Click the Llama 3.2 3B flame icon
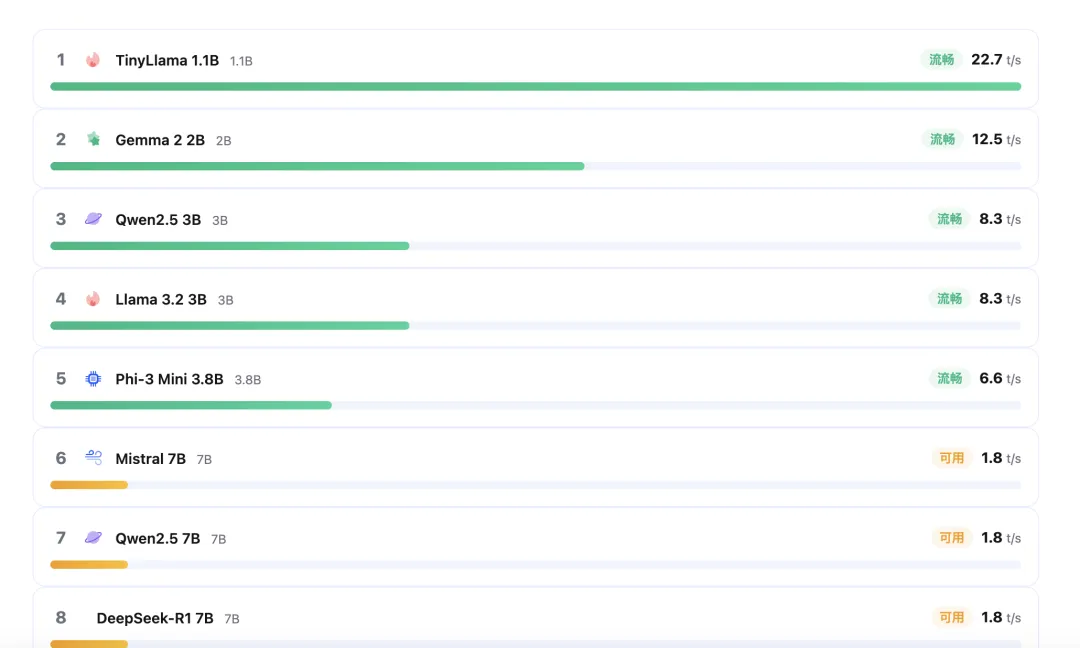Image resolution: width=1080 pixels, height=648 pixels. [x=93, y=299]
